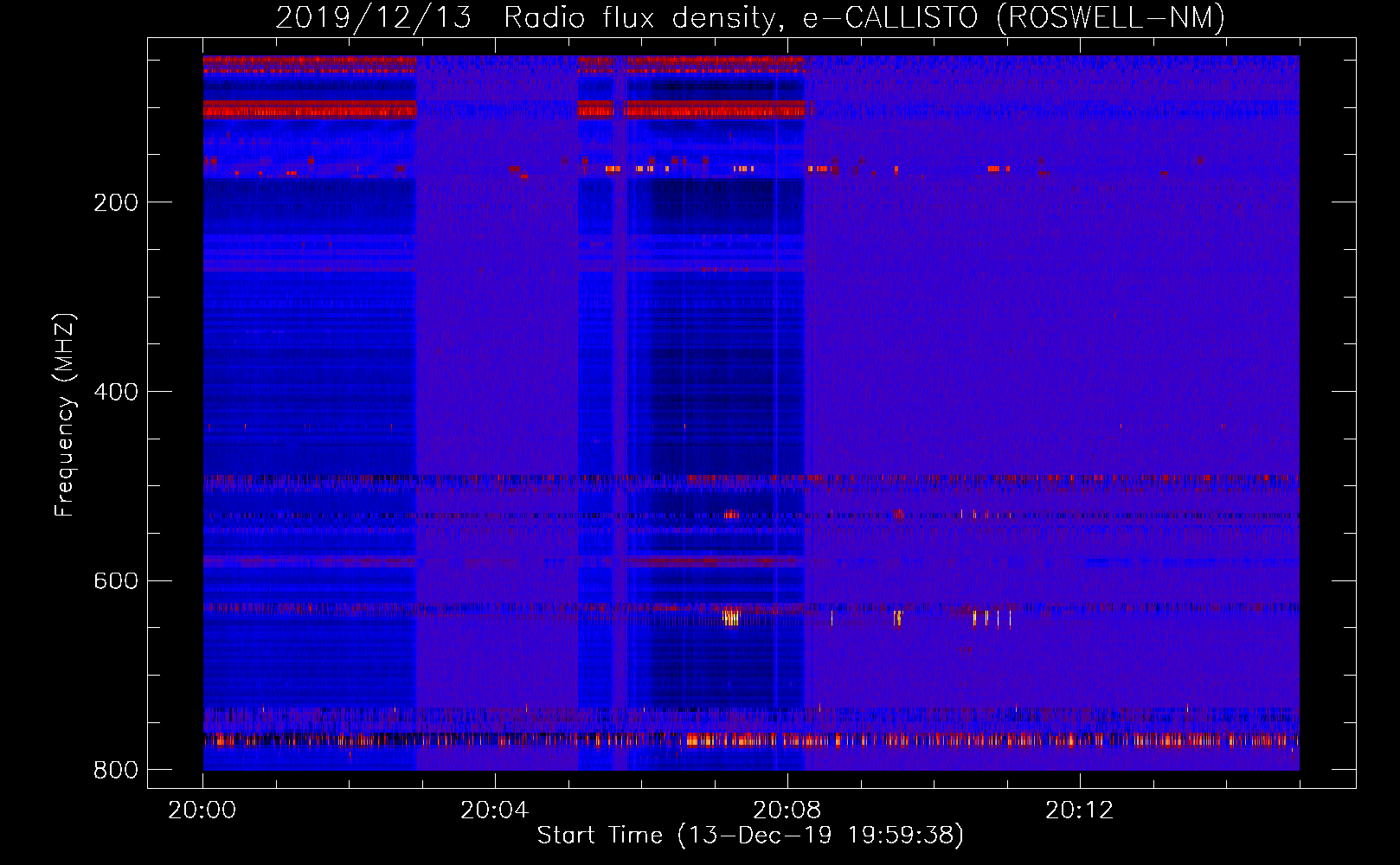Select the 200 frequency tick label
Viewport: 1400px width, 865px height.
point(116,202)
